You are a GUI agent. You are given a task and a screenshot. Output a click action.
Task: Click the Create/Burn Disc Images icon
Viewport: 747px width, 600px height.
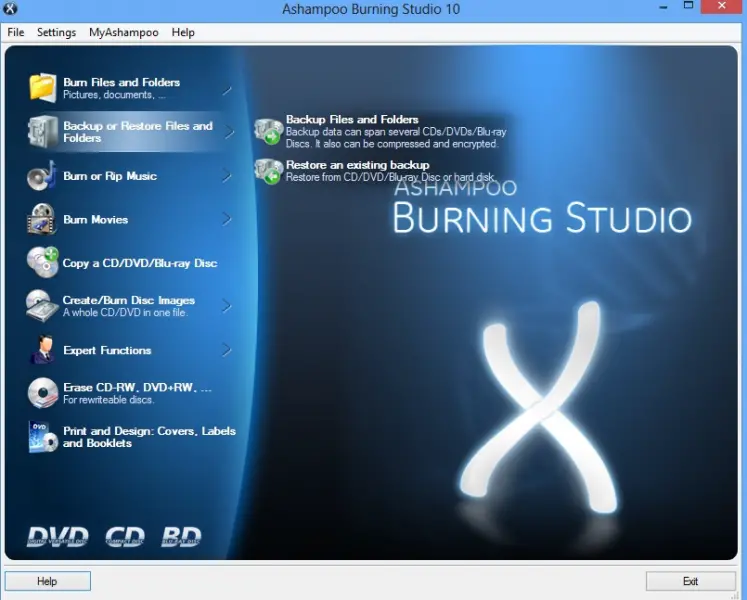point(42,306)
